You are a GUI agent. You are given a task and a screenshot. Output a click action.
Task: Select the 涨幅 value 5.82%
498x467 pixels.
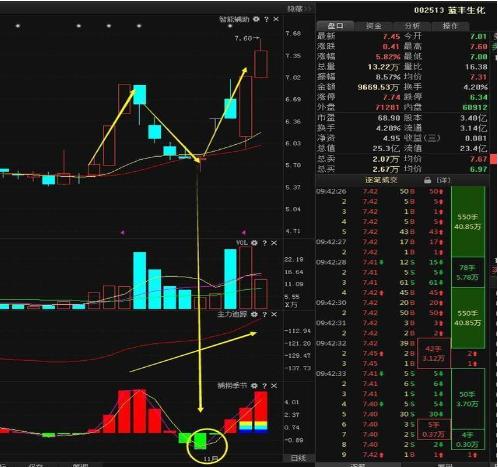[x=388, y=57]
